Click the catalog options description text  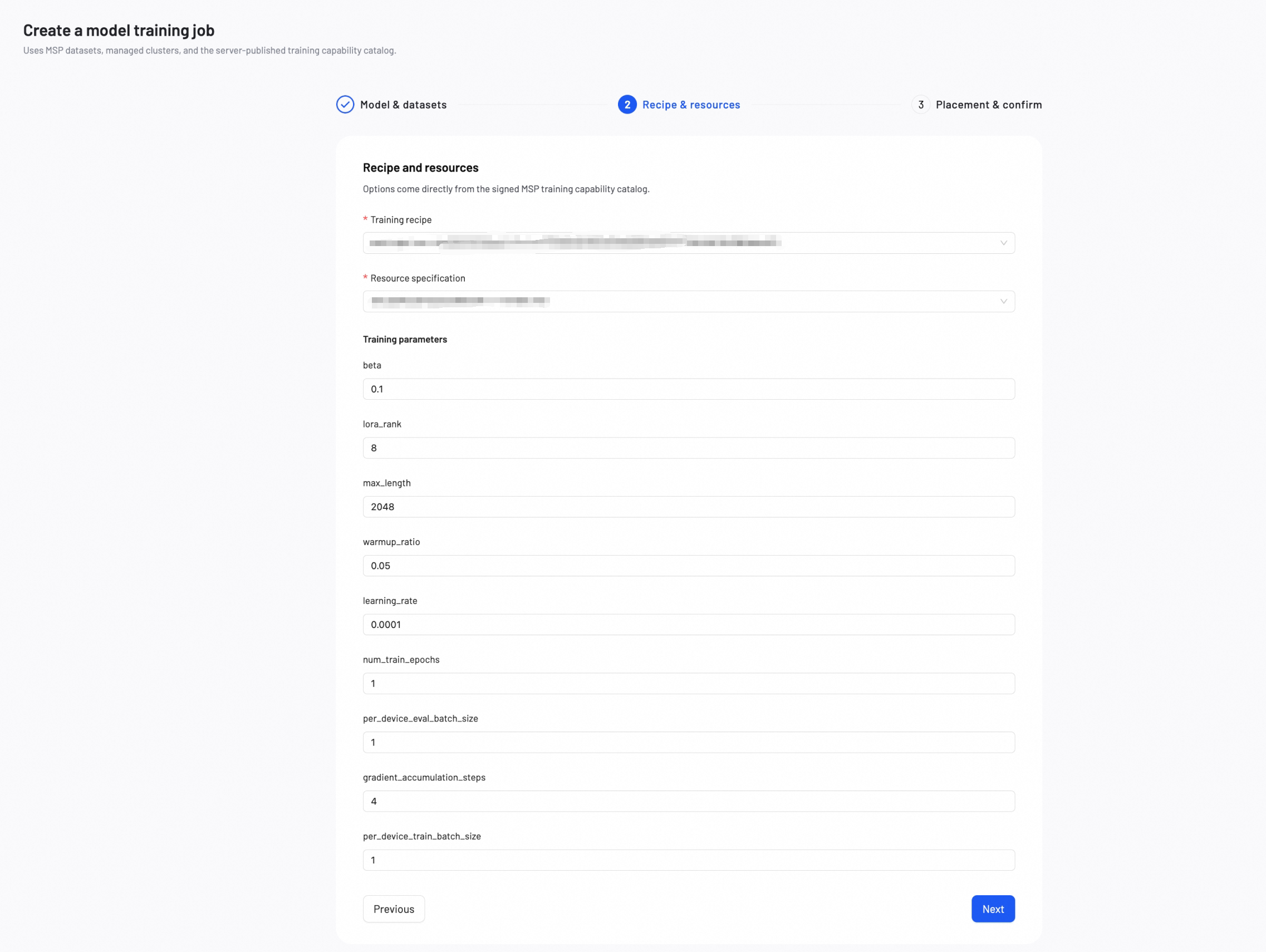coord(506,189)
